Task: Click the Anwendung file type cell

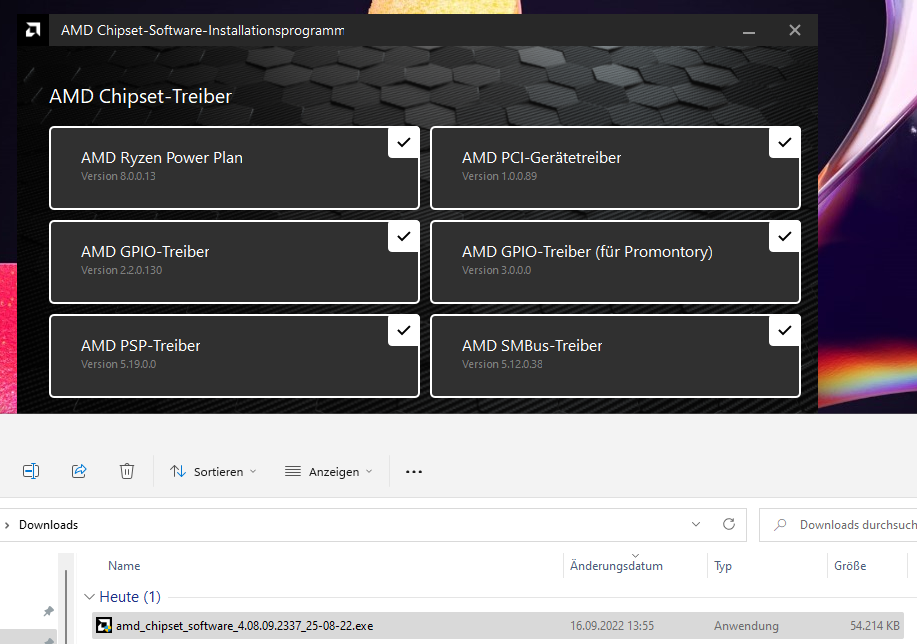Action: (746, 625)
